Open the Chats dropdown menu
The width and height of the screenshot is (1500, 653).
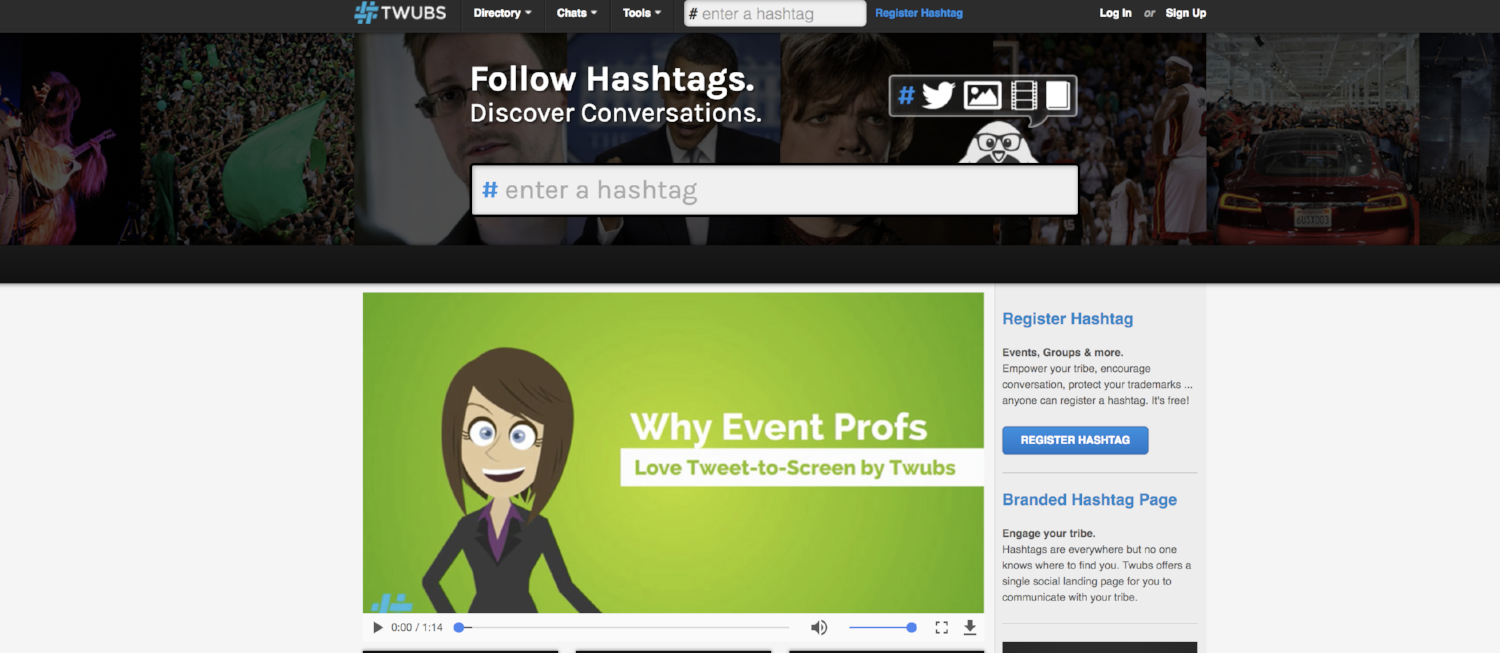pos(577,13)
